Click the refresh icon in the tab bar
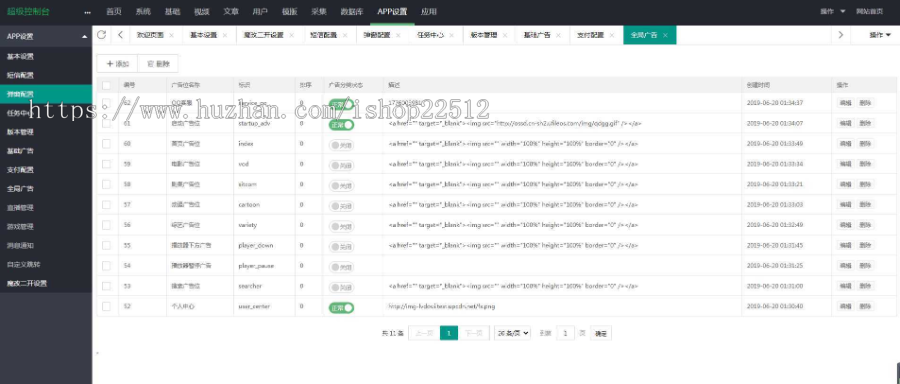This screenshot has width=900, height=384. coord(101,34)
